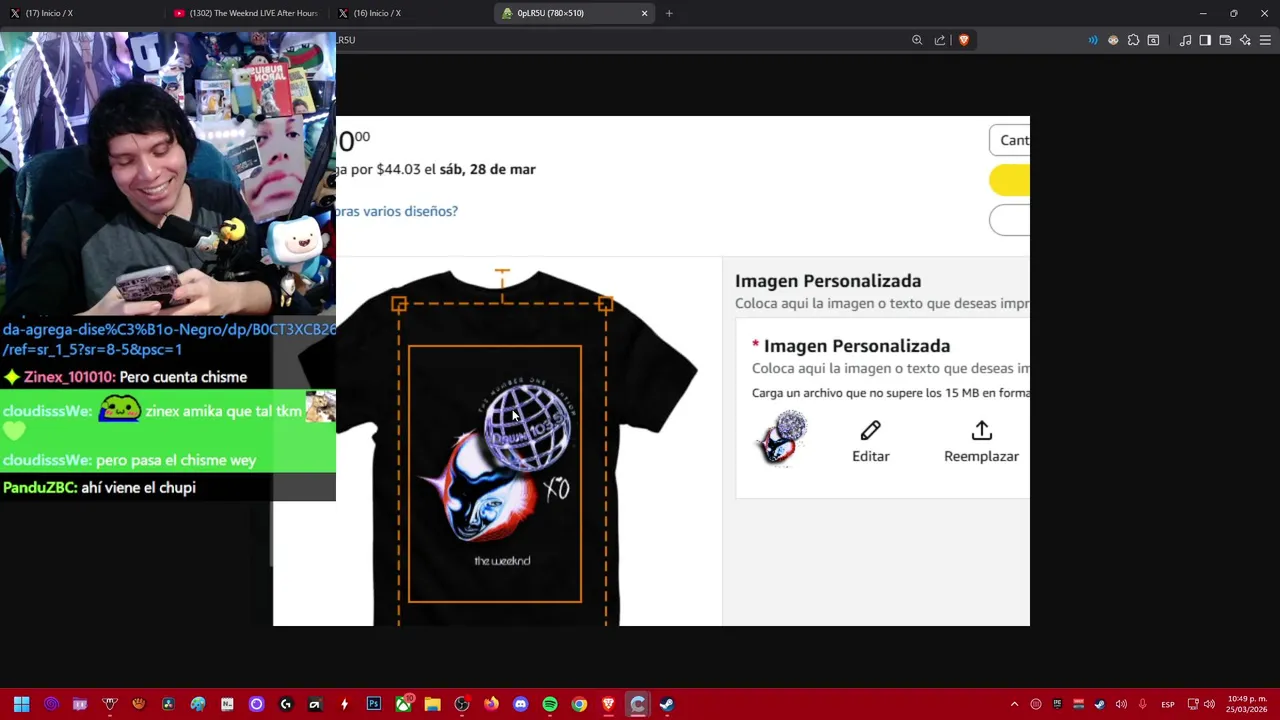1280x720 pixels.
Task: Click the Epic Games tray icon
Action: coord(1057,704)
